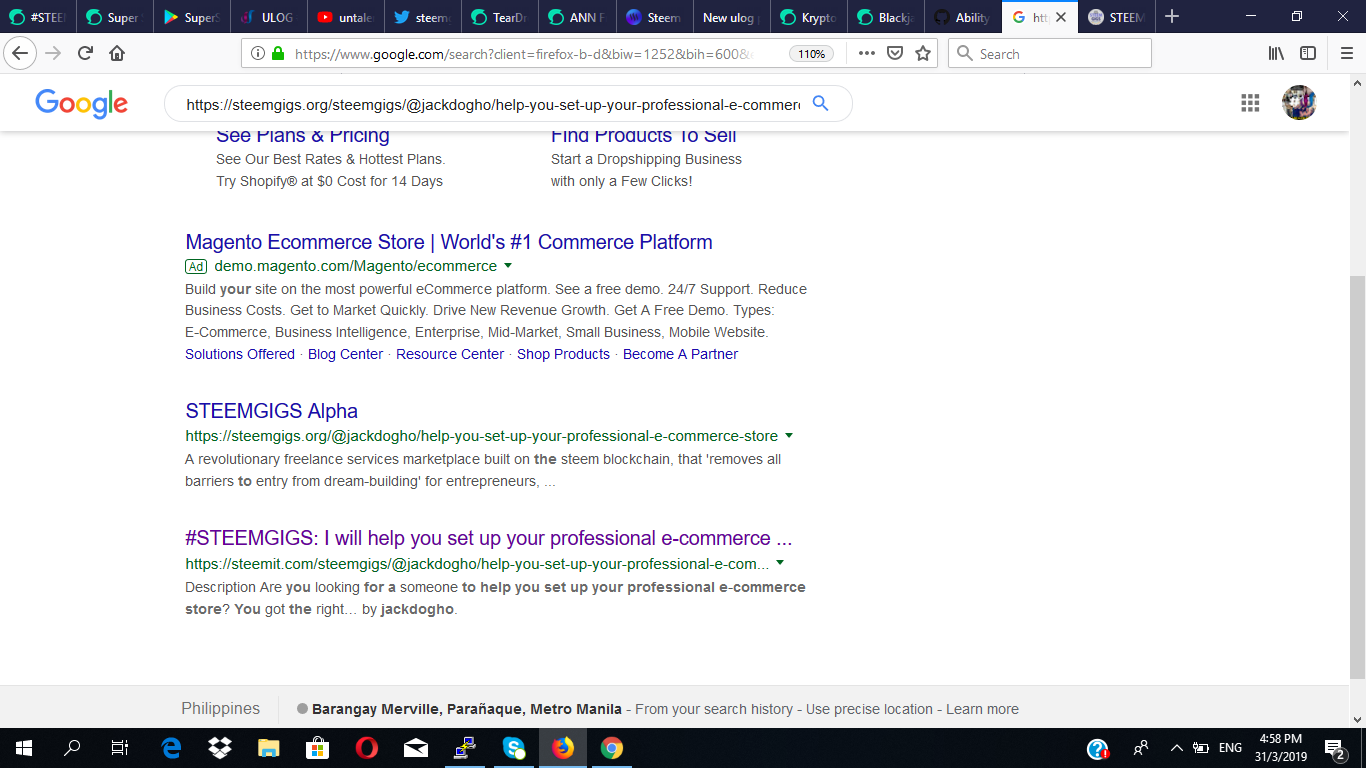
Task: Expand the steemit.com result dropdown arrow
Action: [x=780, y=563]
